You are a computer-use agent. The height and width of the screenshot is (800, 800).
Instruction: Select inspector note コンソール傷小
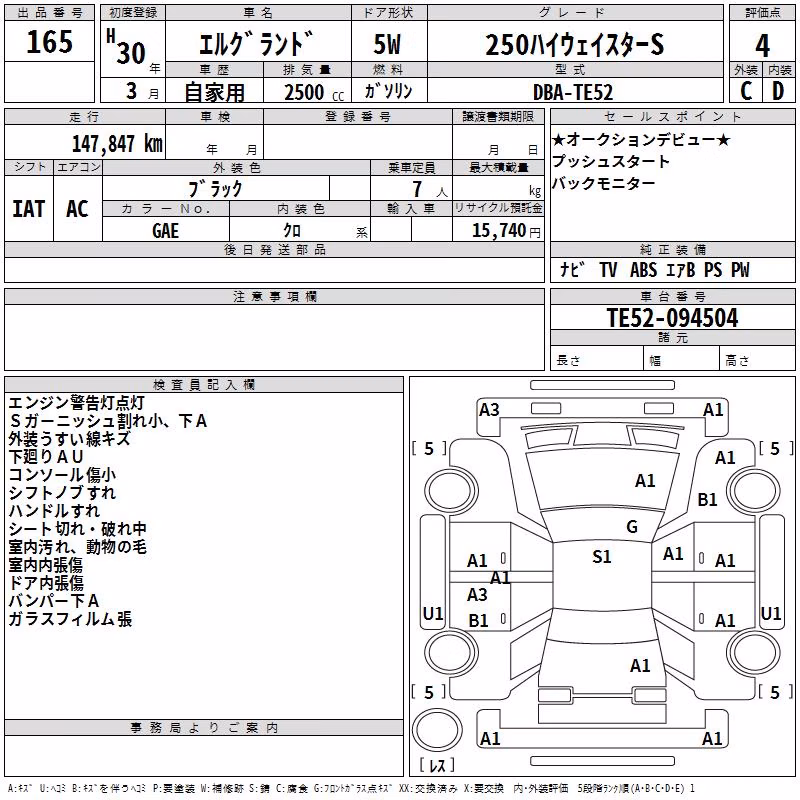coord(62,474)
